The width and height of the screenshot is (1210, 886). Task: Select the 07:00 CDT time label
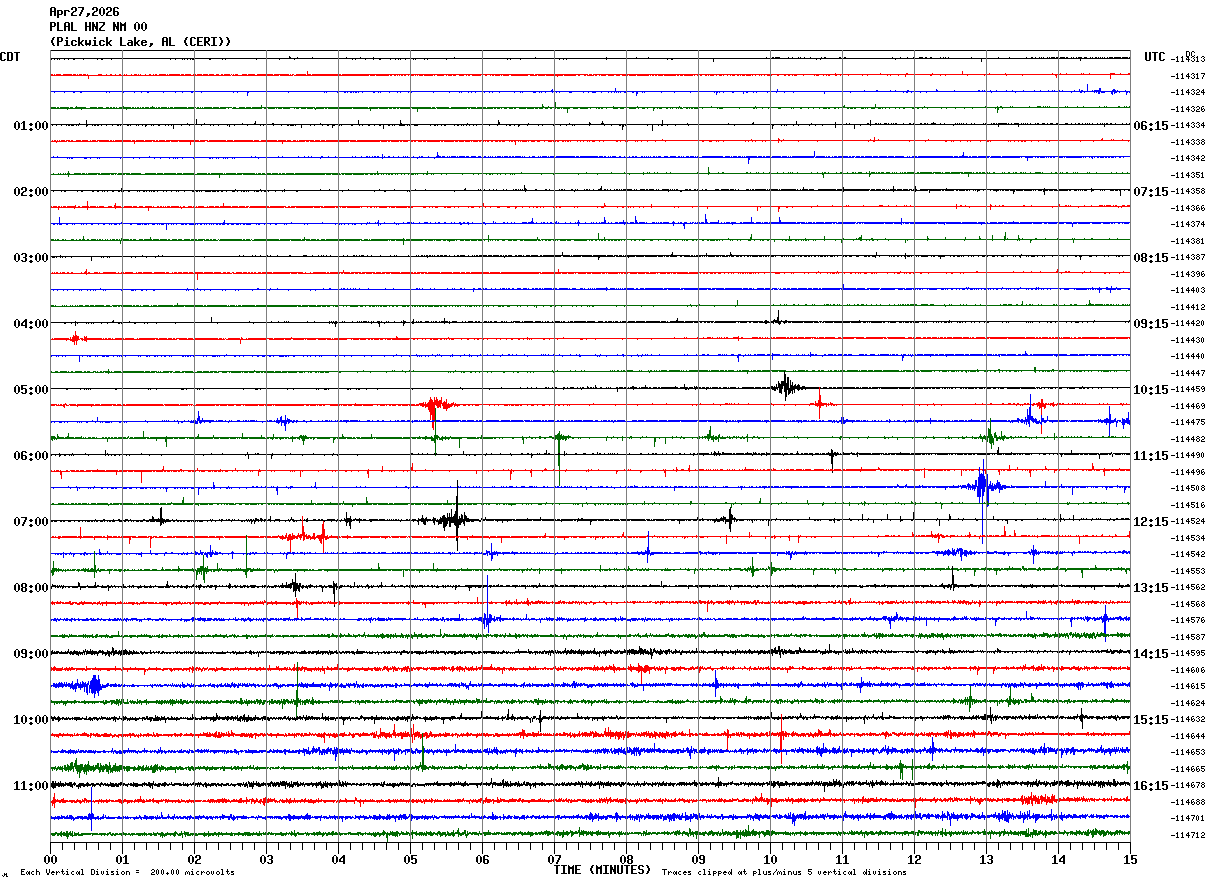(31, 521)
